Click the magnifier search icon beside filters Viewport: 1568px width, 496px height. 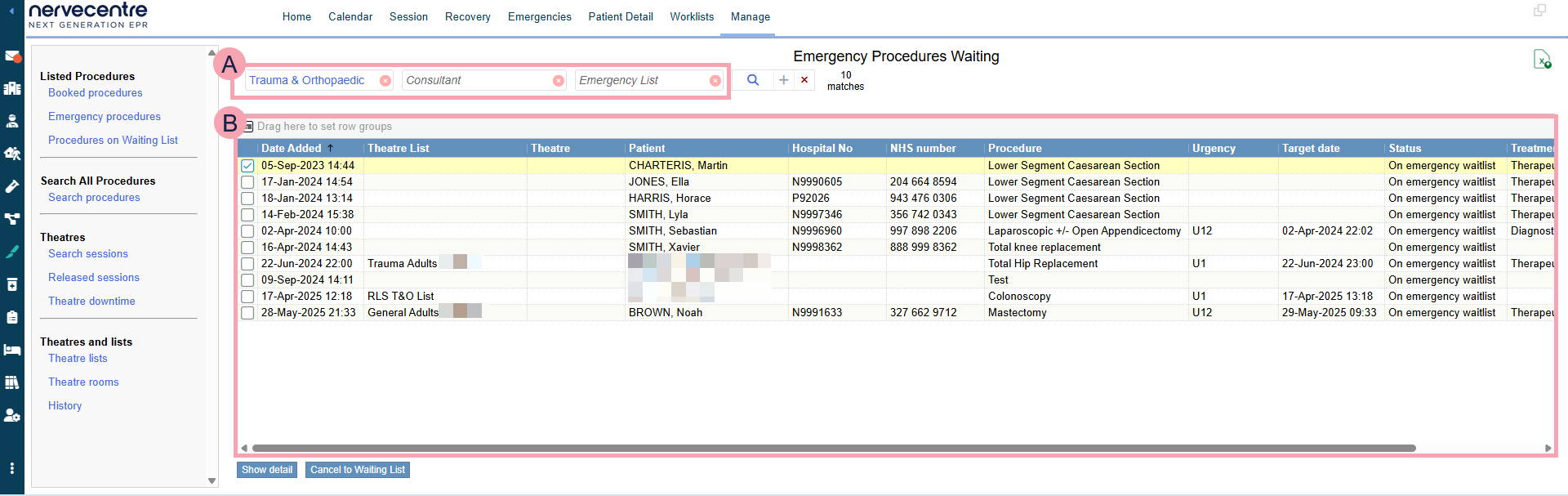[x=753, y=80]
